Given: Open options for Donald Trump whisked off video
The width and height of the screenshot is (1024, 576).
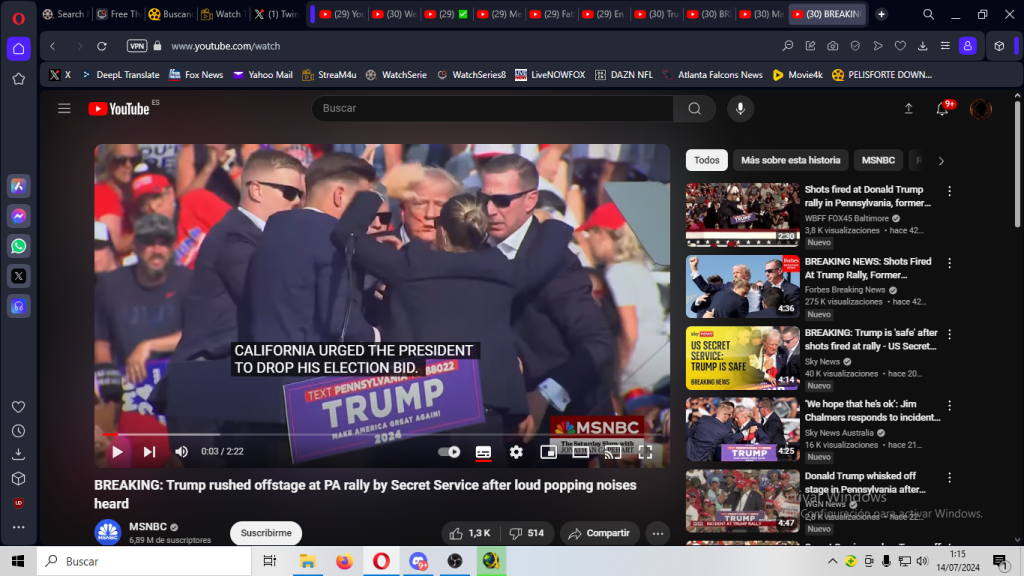Looking at the screenshot, I should [950, 478].
